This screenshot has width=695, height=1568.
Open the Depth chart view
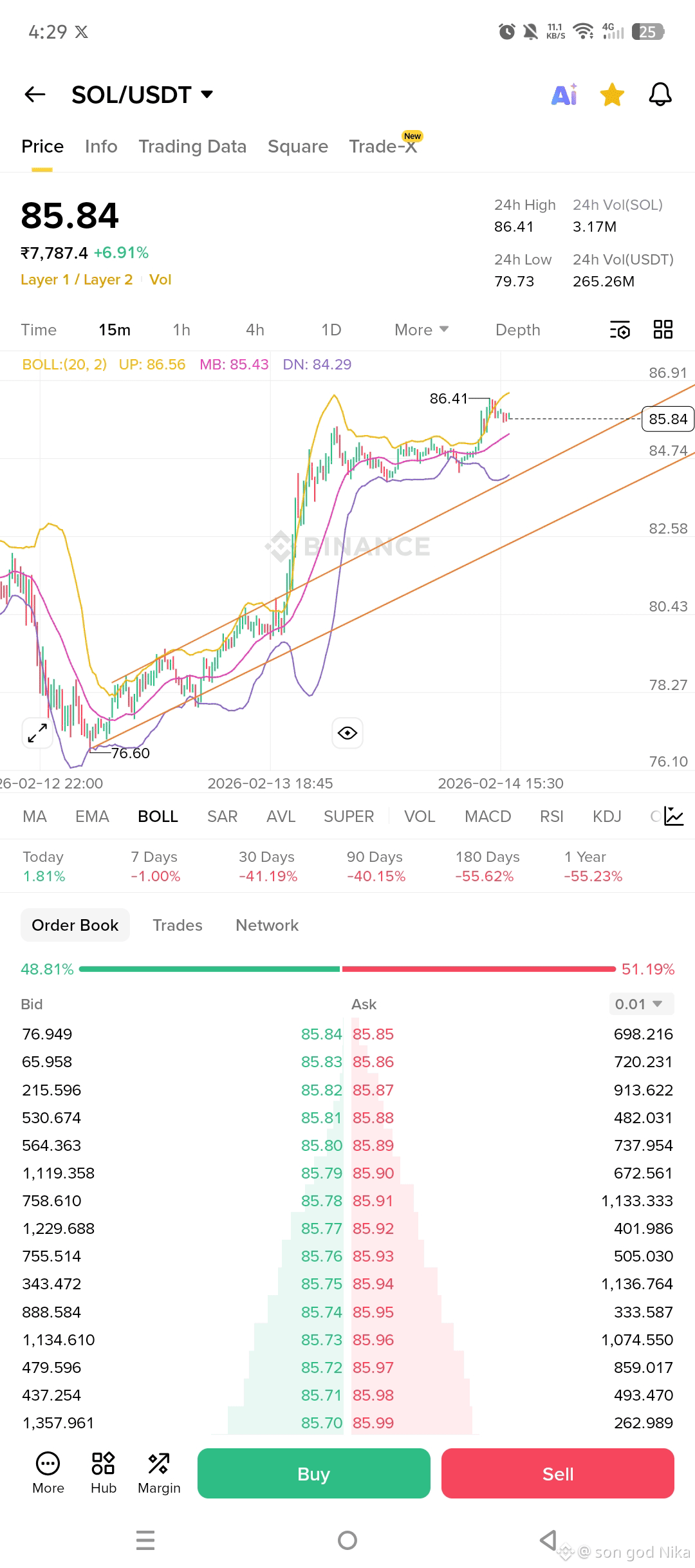coord(518,330)
